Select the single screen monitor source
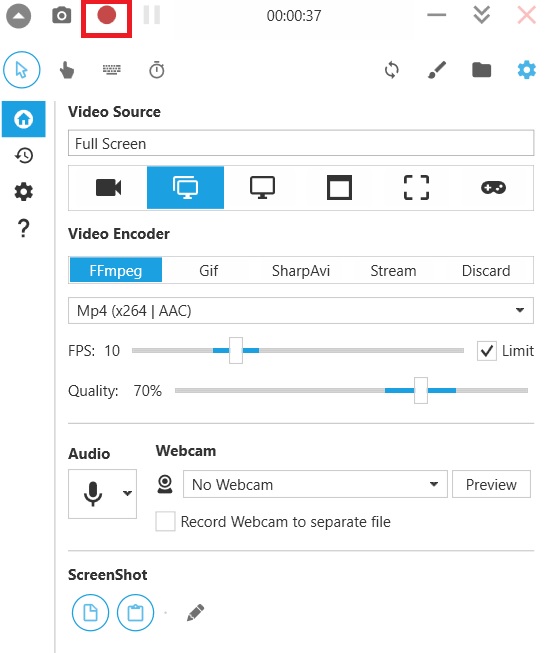 (262, 187)
